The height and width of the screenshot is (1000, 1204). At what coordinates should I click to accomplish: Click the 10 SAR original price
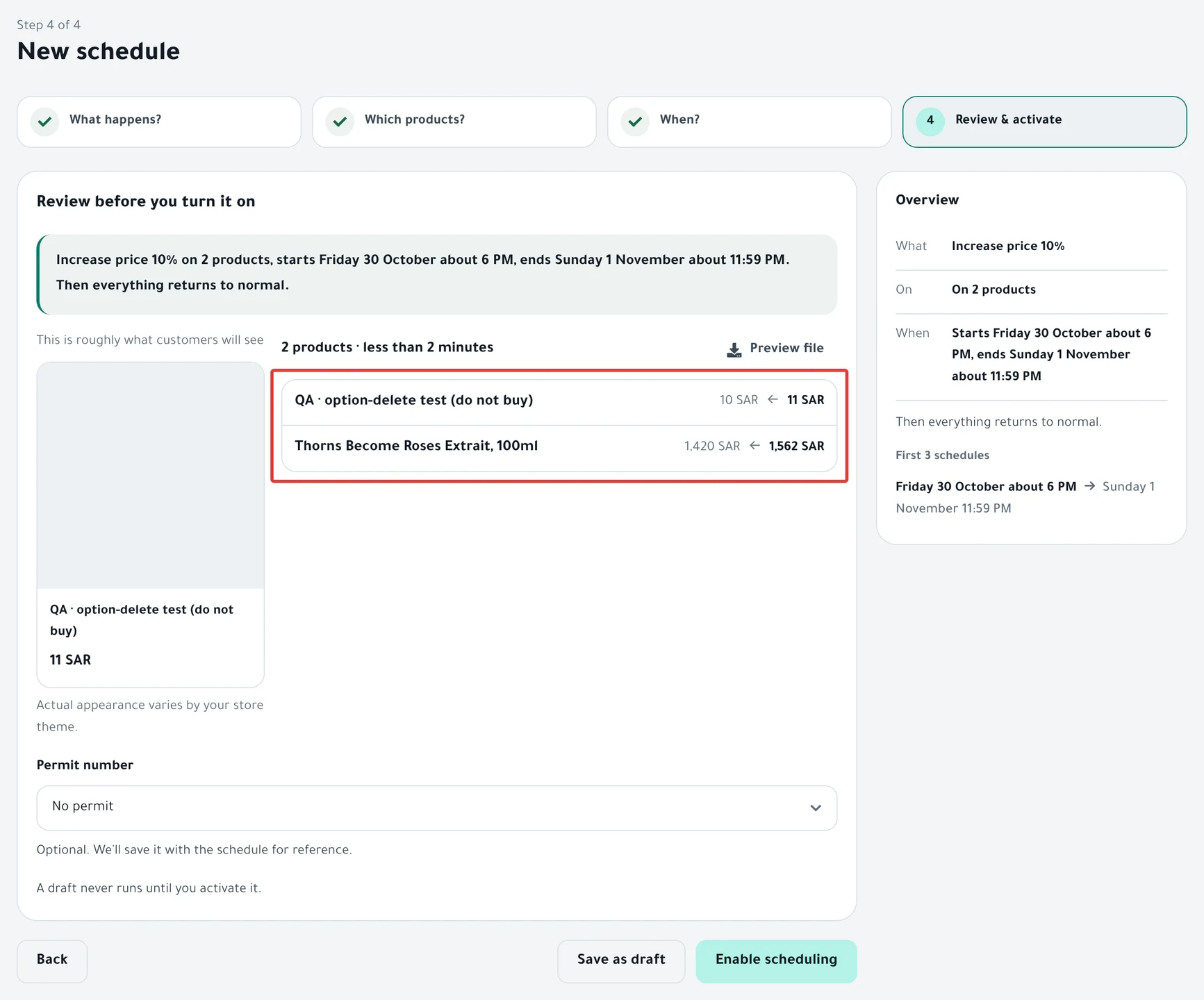(x=739, y=400)
